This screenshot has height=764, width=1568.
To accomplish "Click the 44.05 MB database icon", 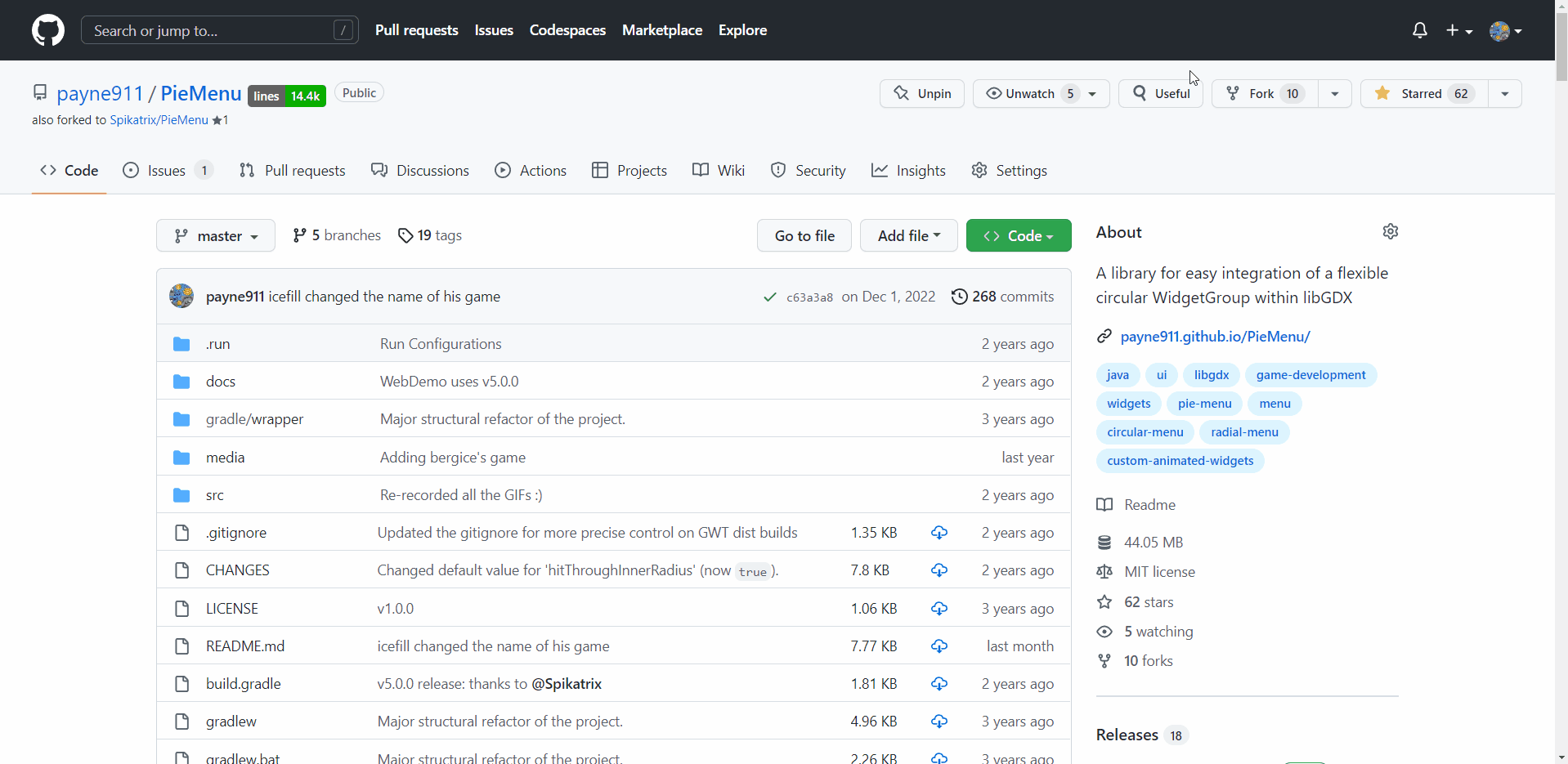I will [1104, 543].
